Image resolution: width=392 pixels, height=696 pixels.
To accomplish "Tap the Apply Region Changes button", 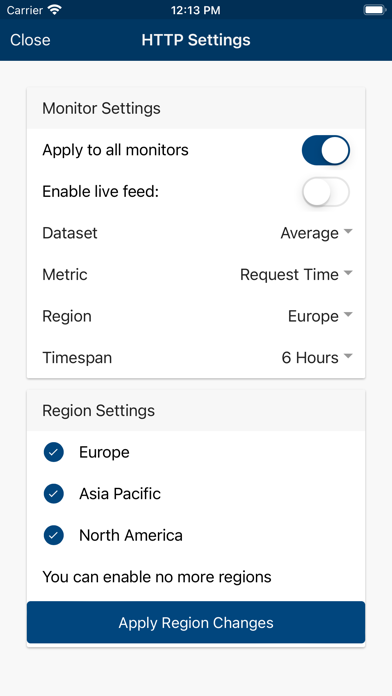I will pyautogui.click(x=196, y=622).
